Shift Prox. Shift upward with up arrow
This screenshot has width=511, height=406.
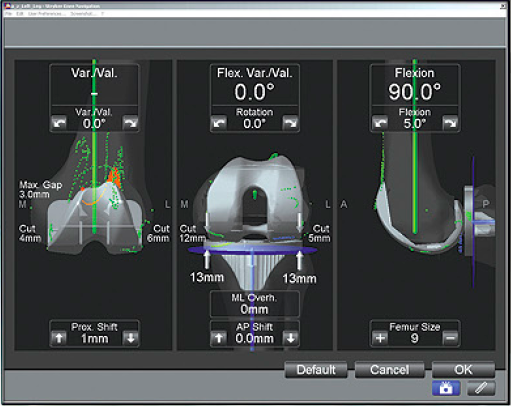coord(59,338)
